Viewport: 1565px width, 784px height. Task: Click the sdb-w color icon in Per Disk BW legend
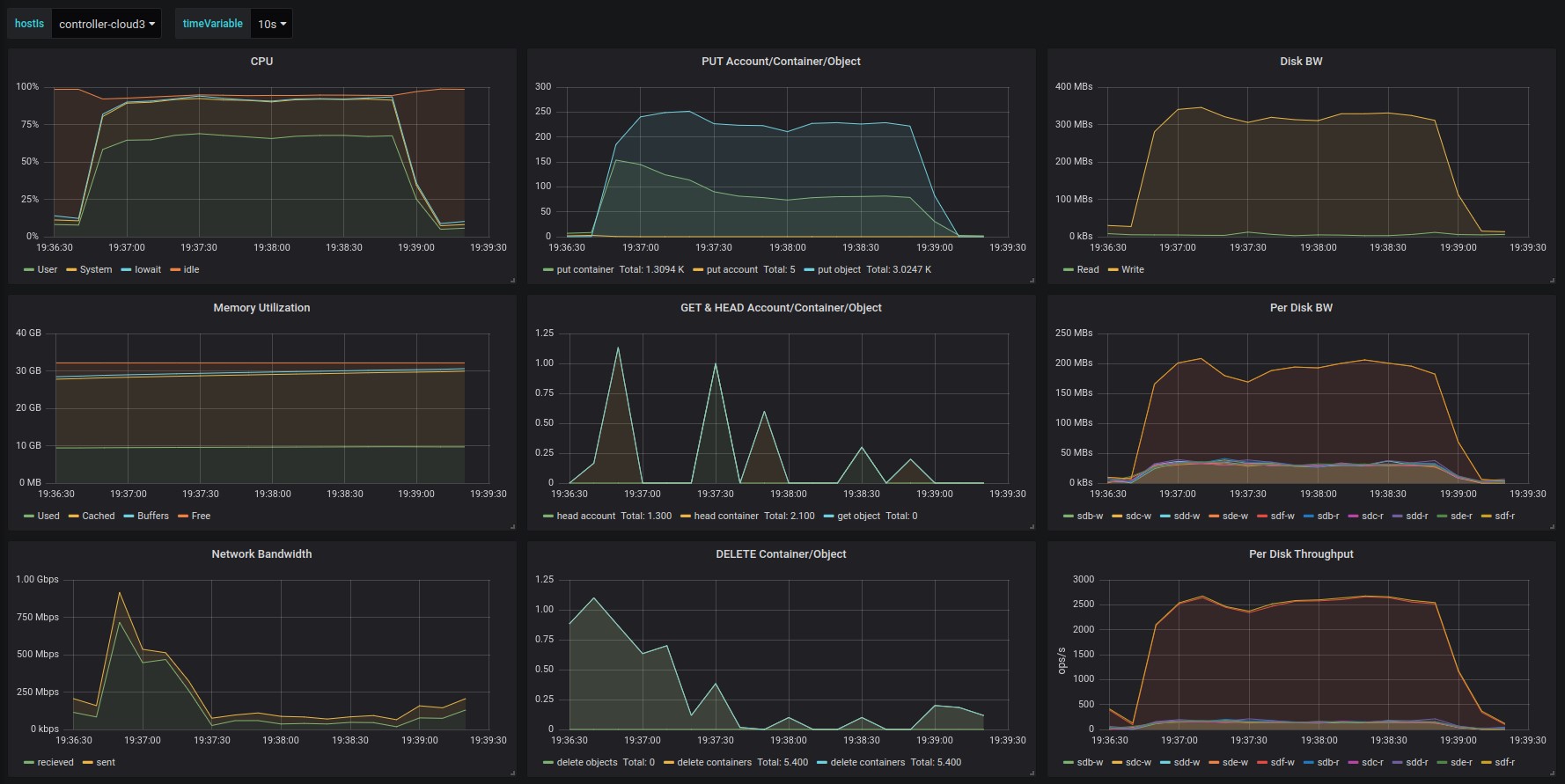point(1069,516)
